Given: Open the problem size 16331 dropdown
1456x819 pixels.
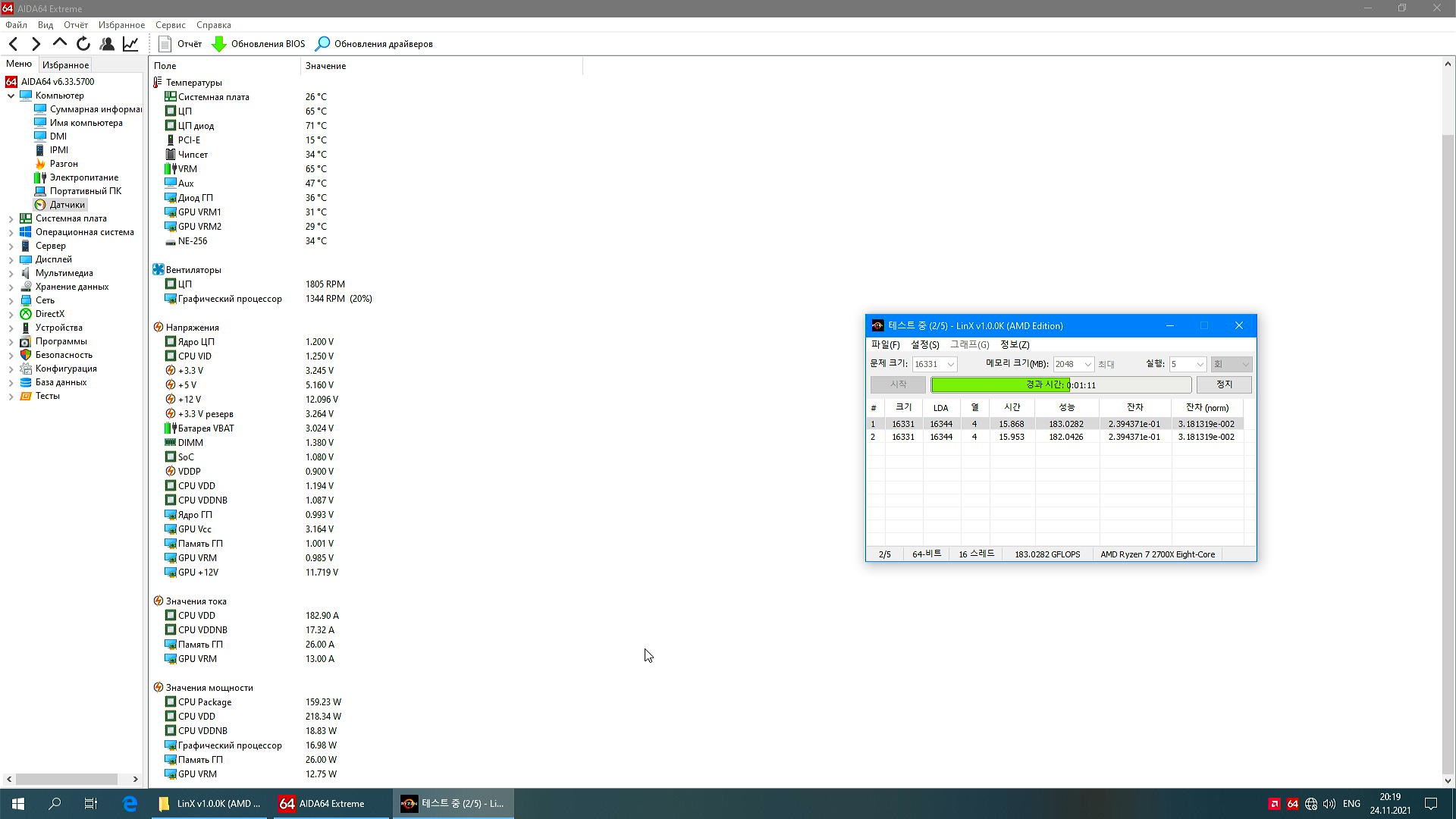Looking at the screenshot, I should [x=950, y=364].
